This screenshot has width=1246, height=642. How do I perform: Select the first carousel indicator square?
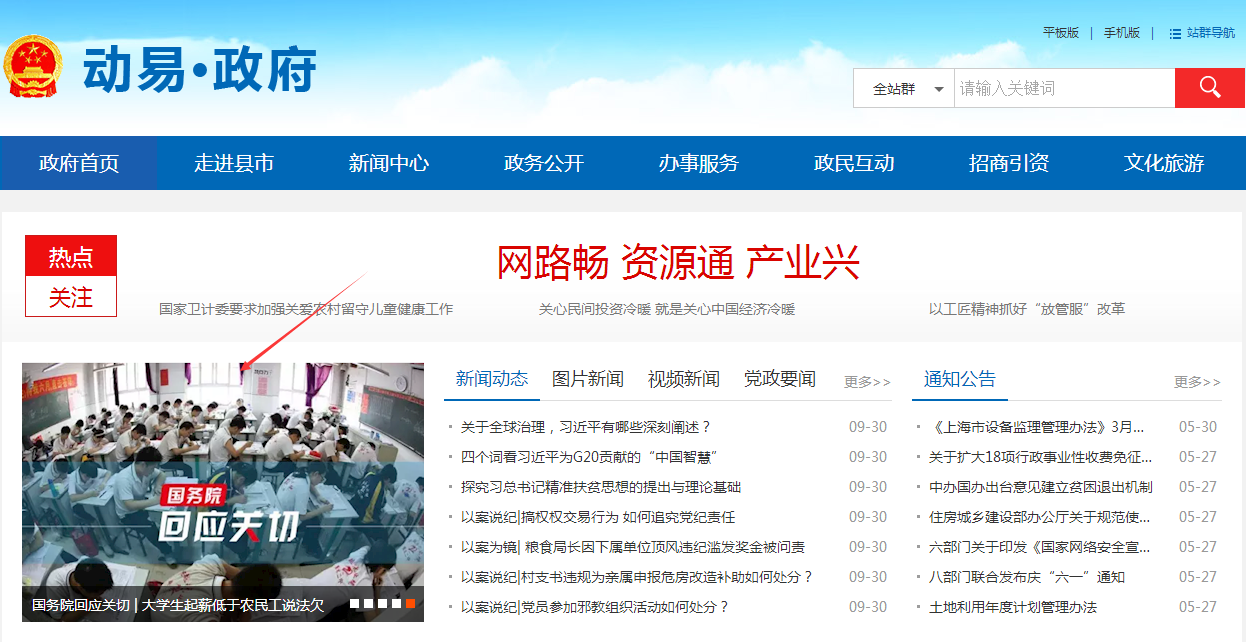355,604
